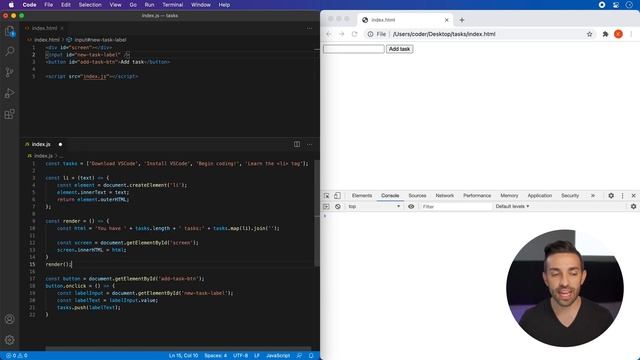Toggle the console sidebar
640x360 pixels.
(x=326, y=207)
